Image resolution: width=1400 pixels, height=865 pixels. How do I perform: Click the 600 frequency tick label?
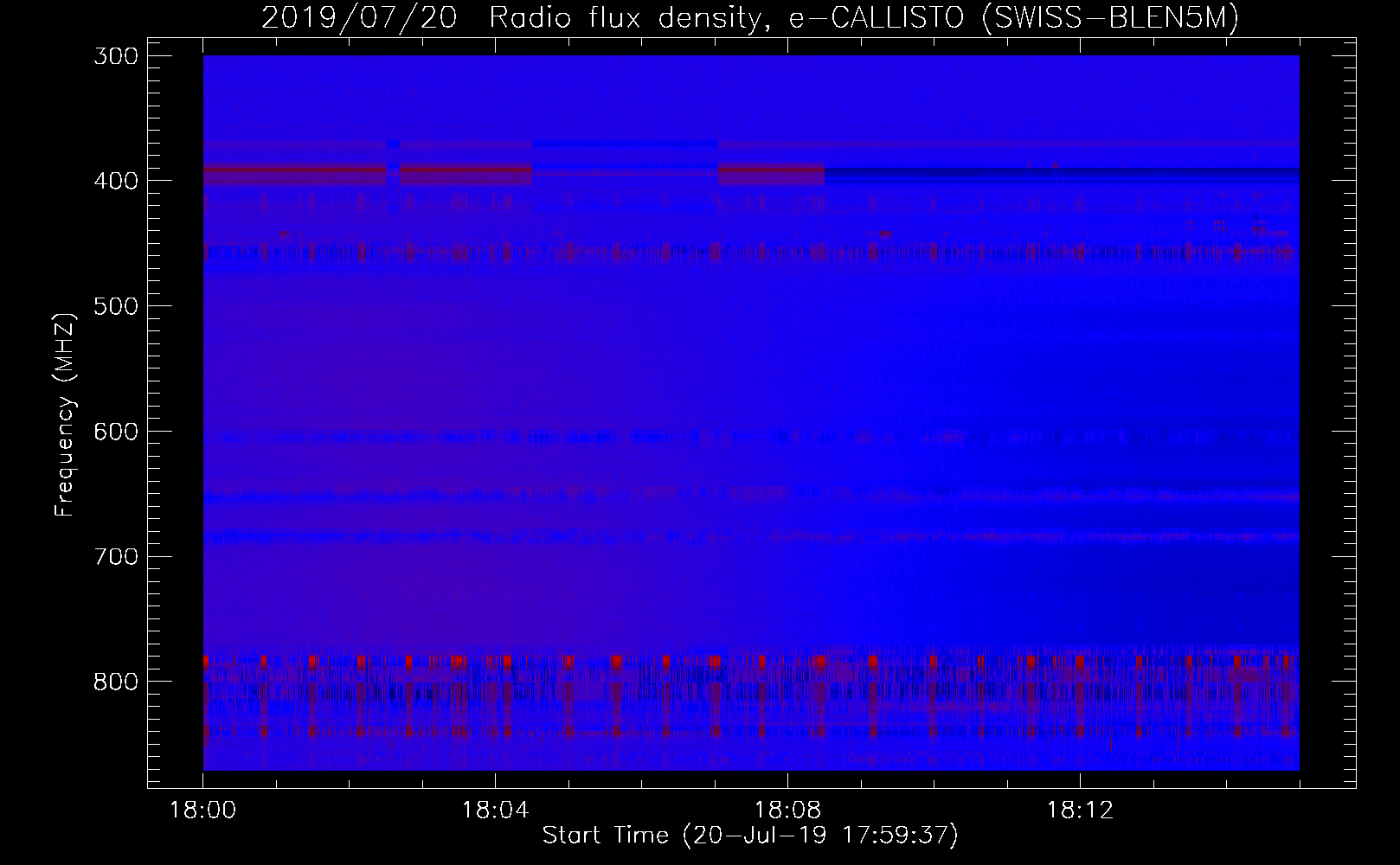[x=114, y=432]
